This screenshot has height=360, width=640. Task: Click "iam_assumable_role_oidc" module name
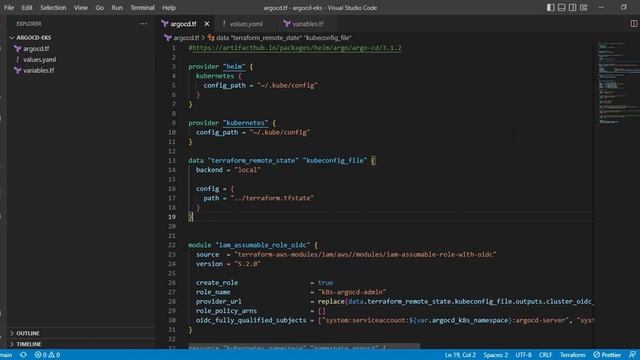point(263,245)
